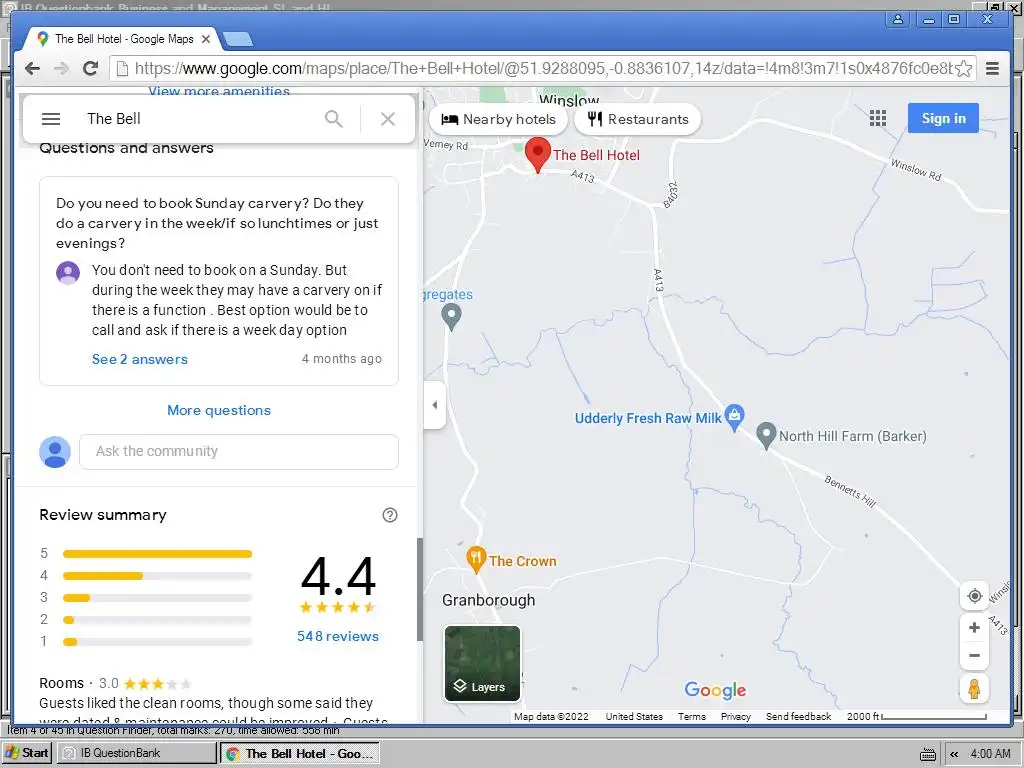Screen dimensions: 1024x768
Task: Zoom out on the map
Action: point(974,656)
